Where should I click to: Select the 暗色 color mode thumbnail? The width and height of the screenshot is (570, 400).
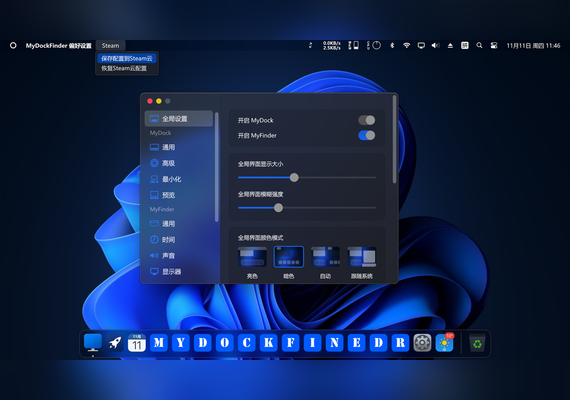tap(289, 257)
